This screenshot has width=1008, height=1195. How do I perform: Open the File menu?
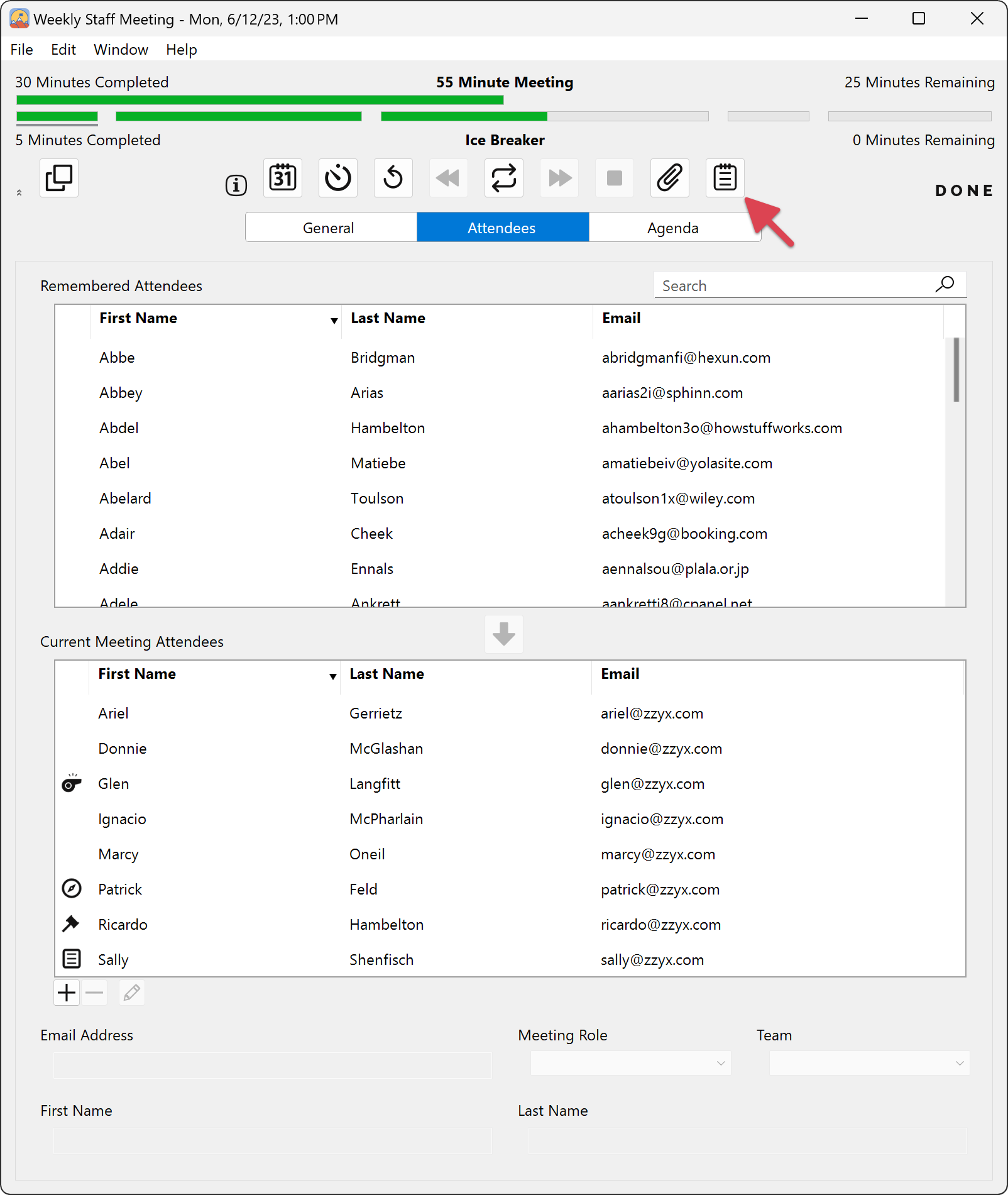point(21,49)
